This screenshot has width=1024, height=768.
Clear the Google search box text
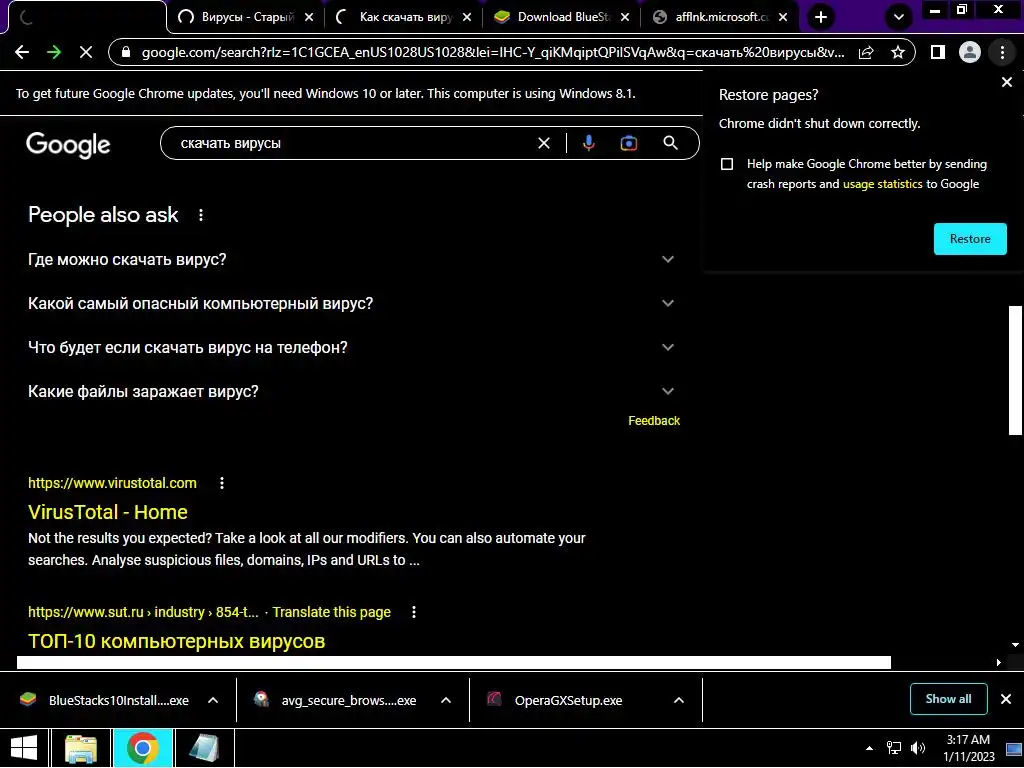[543, 143]
